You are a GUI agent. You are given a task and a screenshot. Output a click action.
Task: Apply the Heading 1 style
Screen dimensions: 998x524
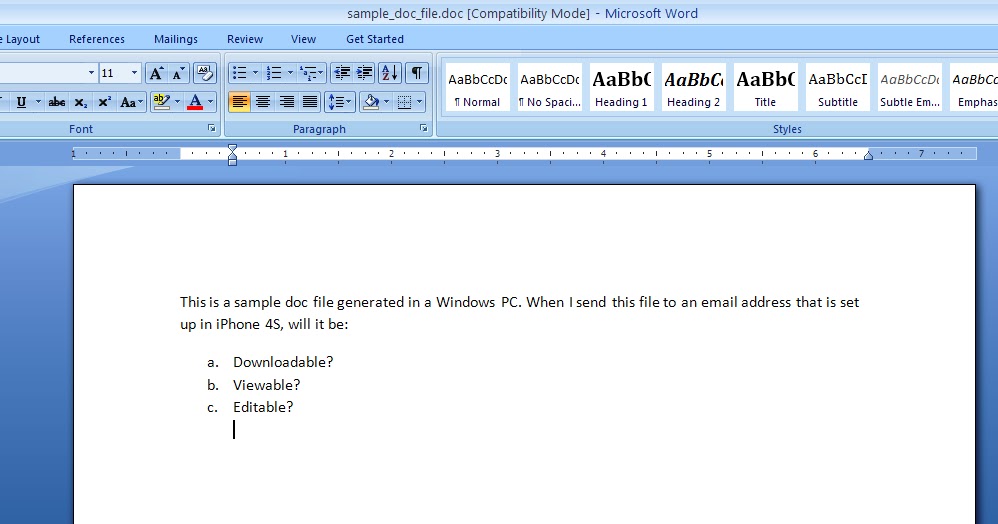(622, 87)
